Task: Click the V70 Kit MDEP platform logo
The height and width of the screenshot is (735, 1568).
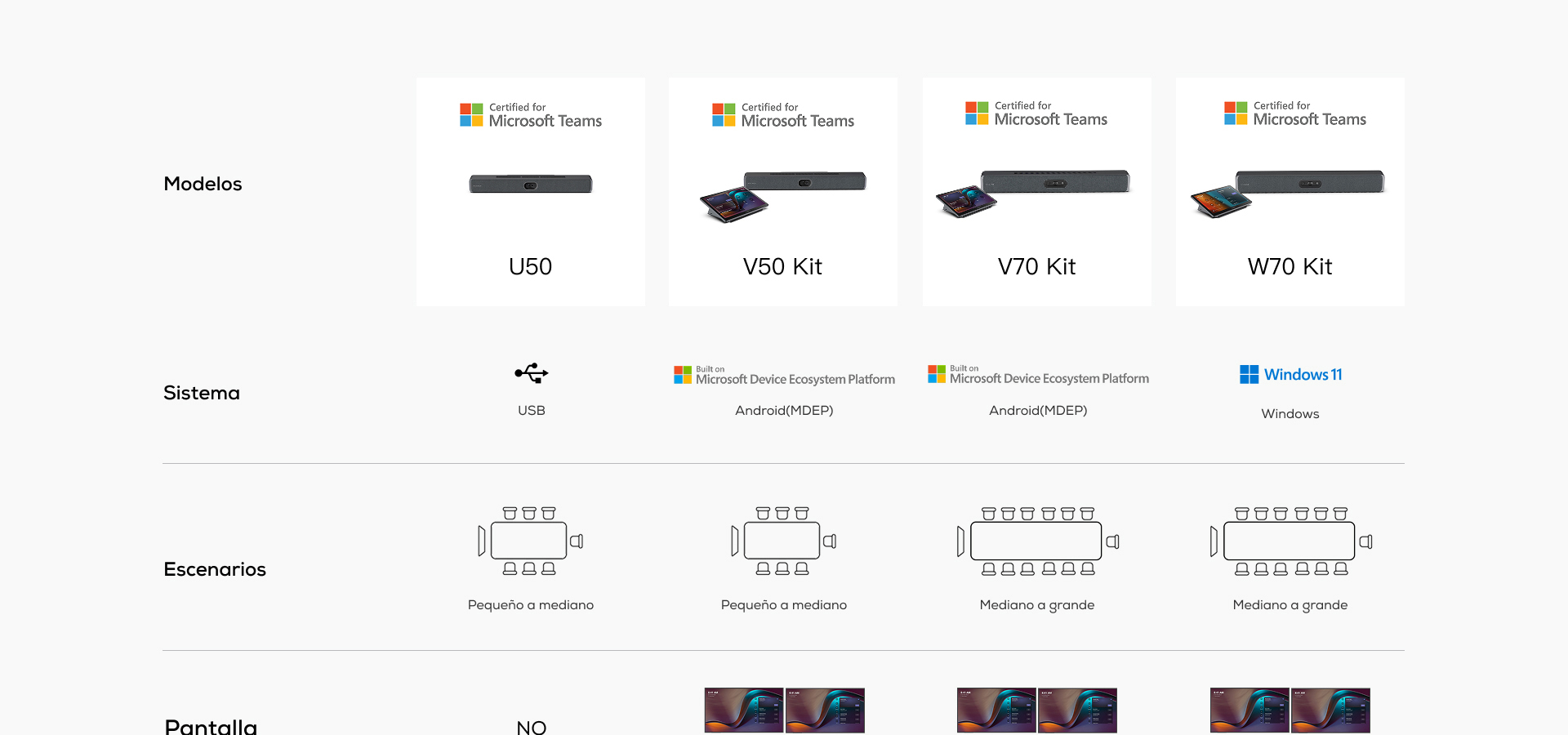Action: point(1038,374)
